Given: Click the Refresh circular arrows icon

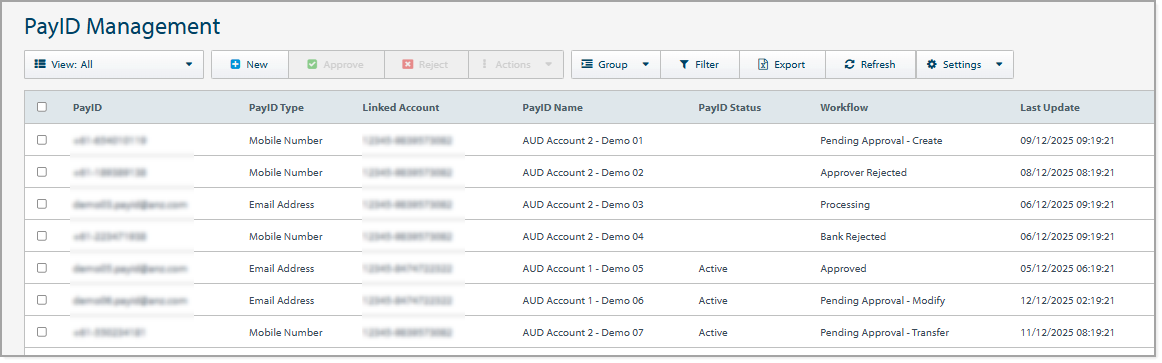Looking at the screenshot, I should [x=849, y=64].
